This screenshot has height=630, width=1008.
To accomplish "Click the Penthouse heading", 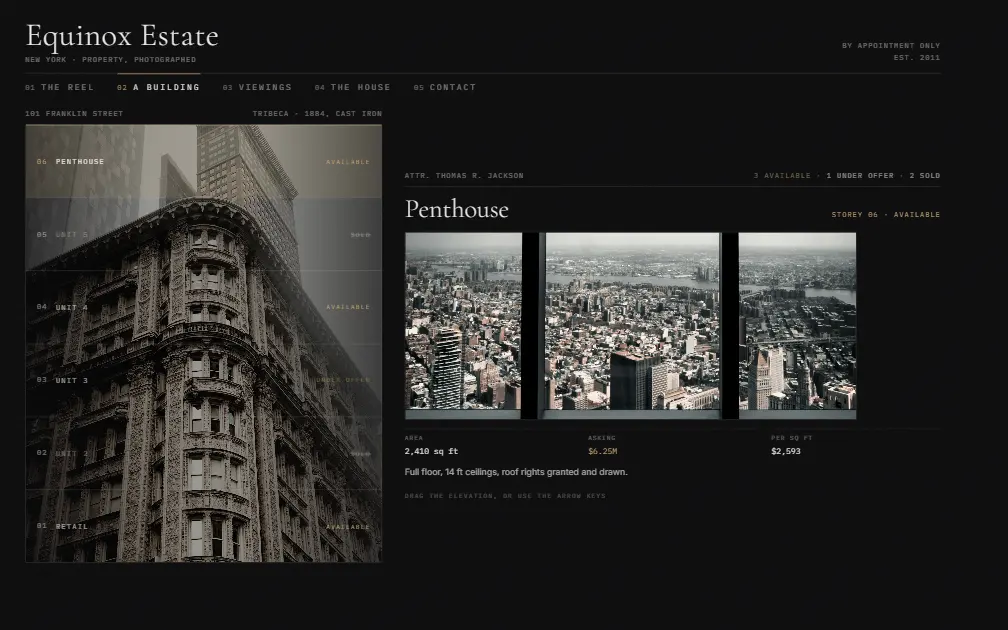I will click(457, 210).
